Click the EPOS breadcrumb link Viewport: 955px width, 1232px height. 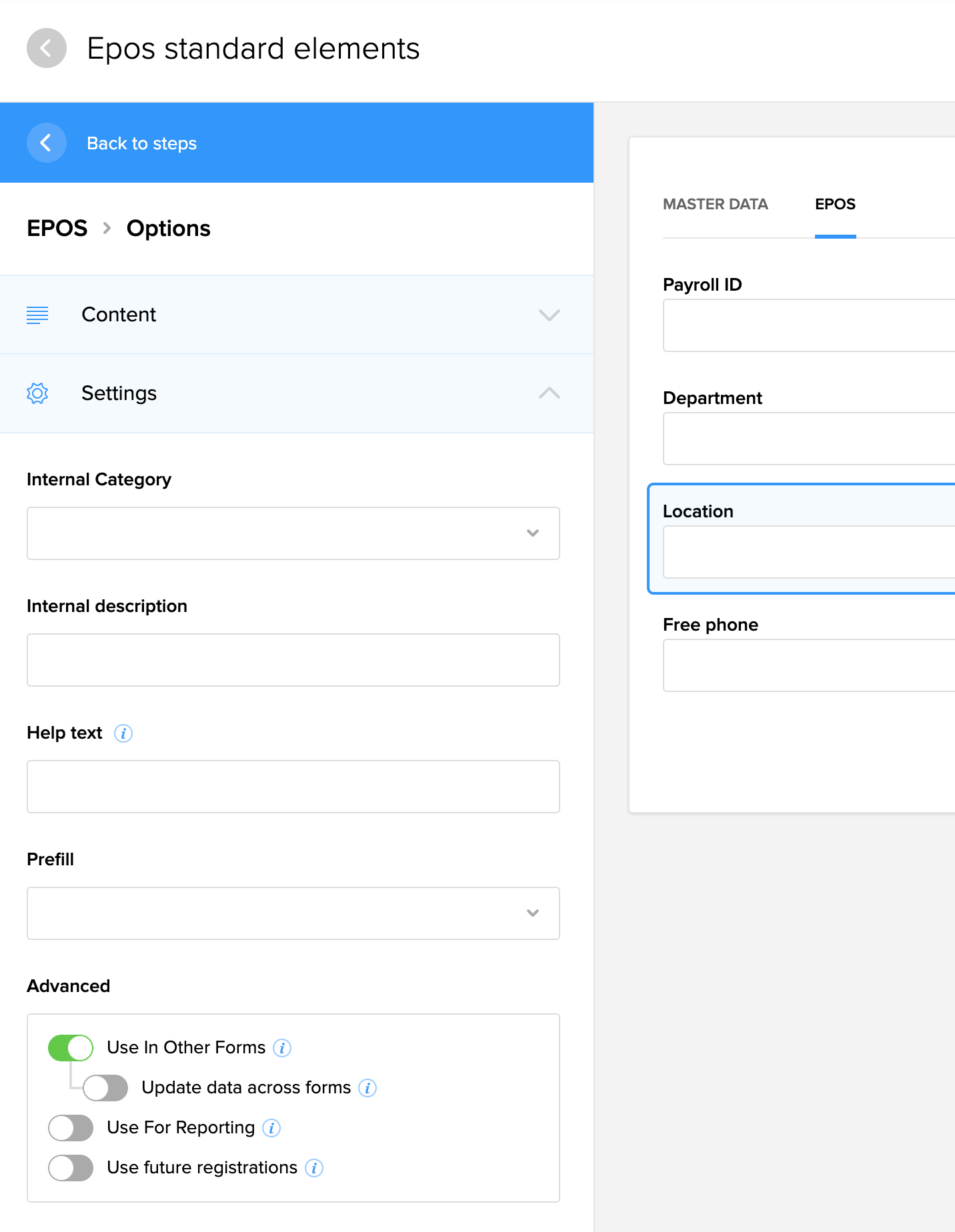[x=57, y=228]
